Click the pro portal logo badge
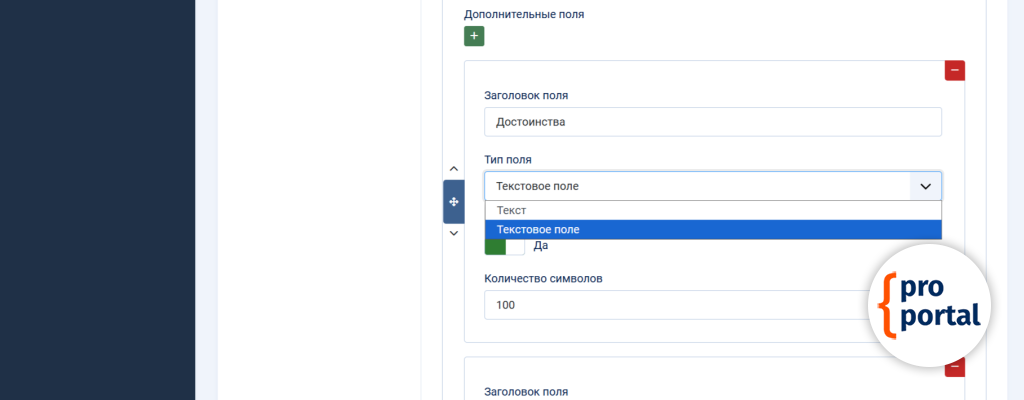Screen dimensions: 1024x400 tap(930, 304)
